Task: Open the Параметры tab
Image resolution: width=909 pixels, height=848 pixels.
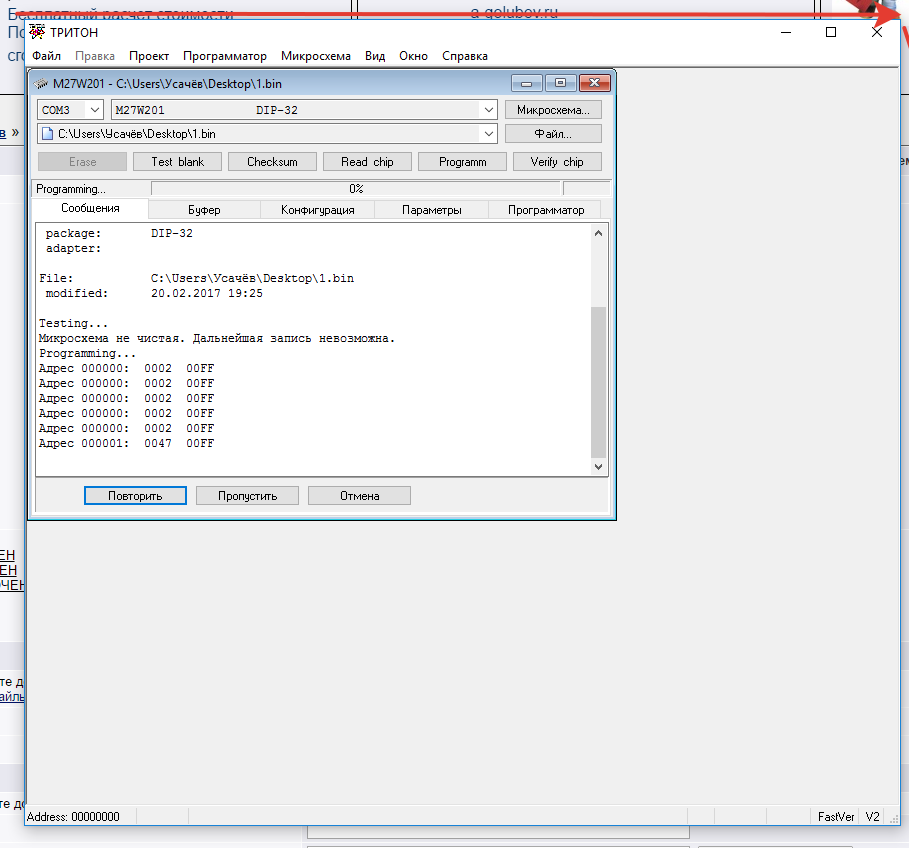Action: 431,210
